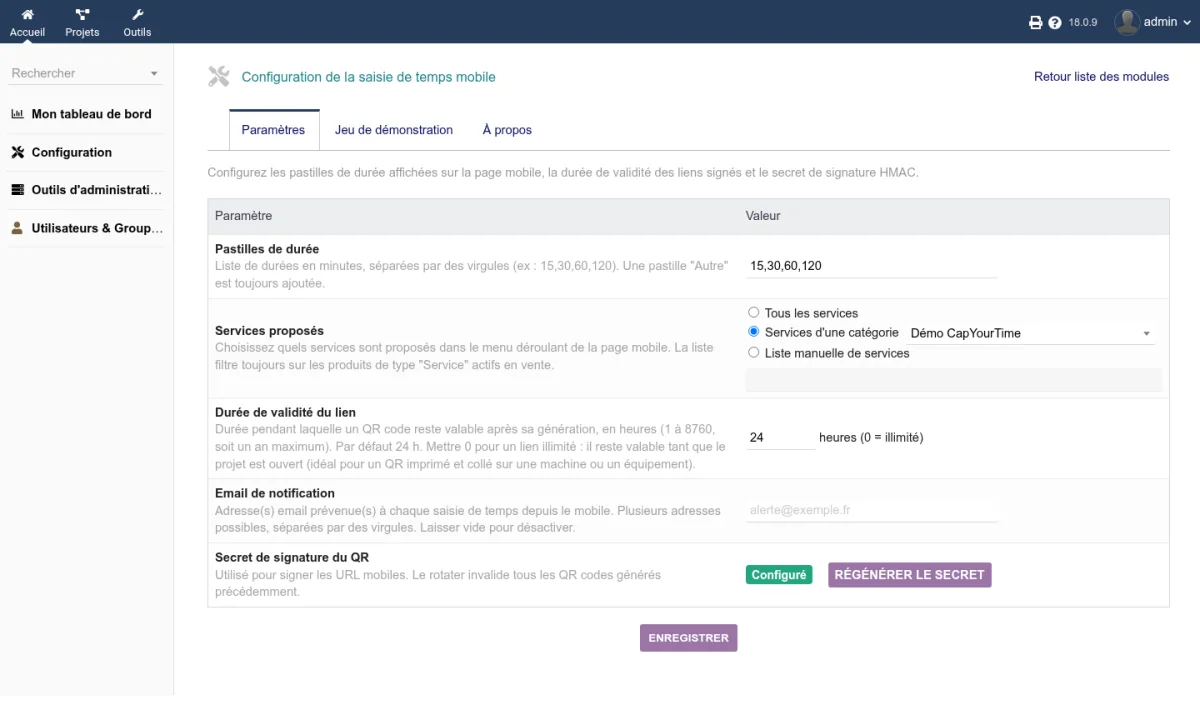Open the Démo CapYourTime category dropdown
Image resolution: width=1200 pixels, height=715 pixels.
[1031, 334]
